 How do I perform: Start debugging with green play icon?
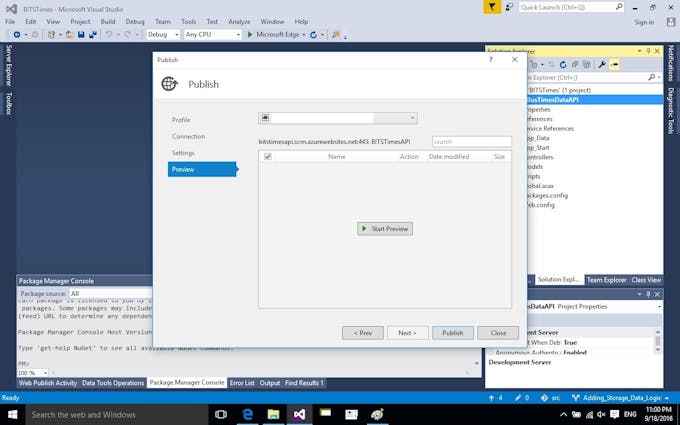point(250,34)
